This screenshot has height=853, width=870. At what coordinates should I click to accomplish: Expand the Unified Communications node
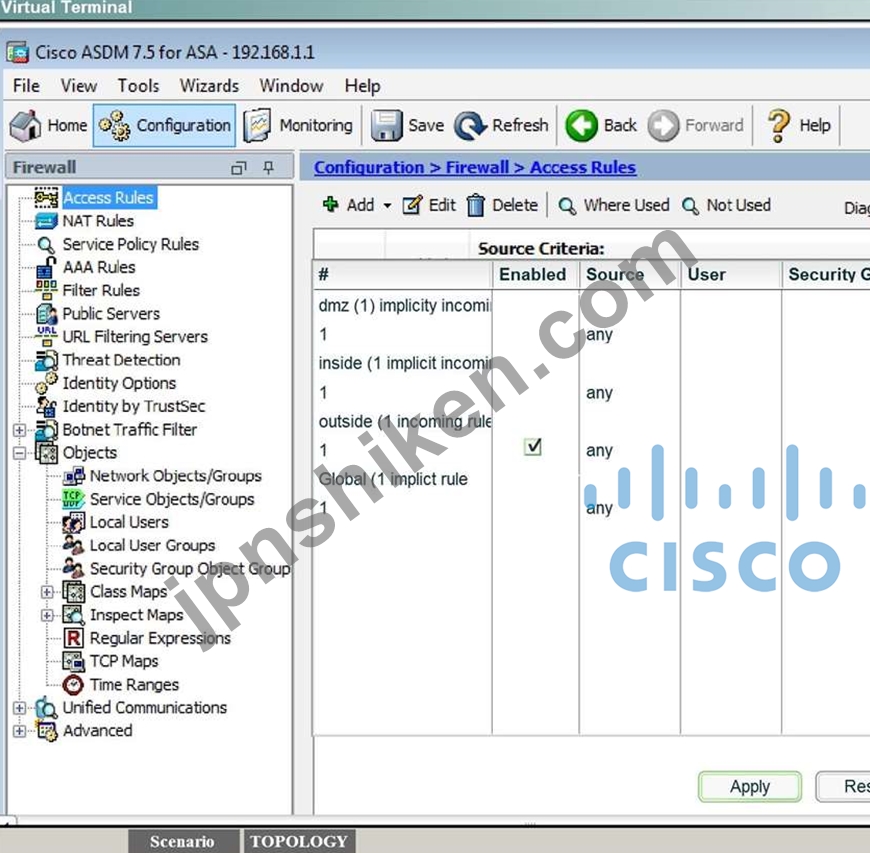point(19,708)
